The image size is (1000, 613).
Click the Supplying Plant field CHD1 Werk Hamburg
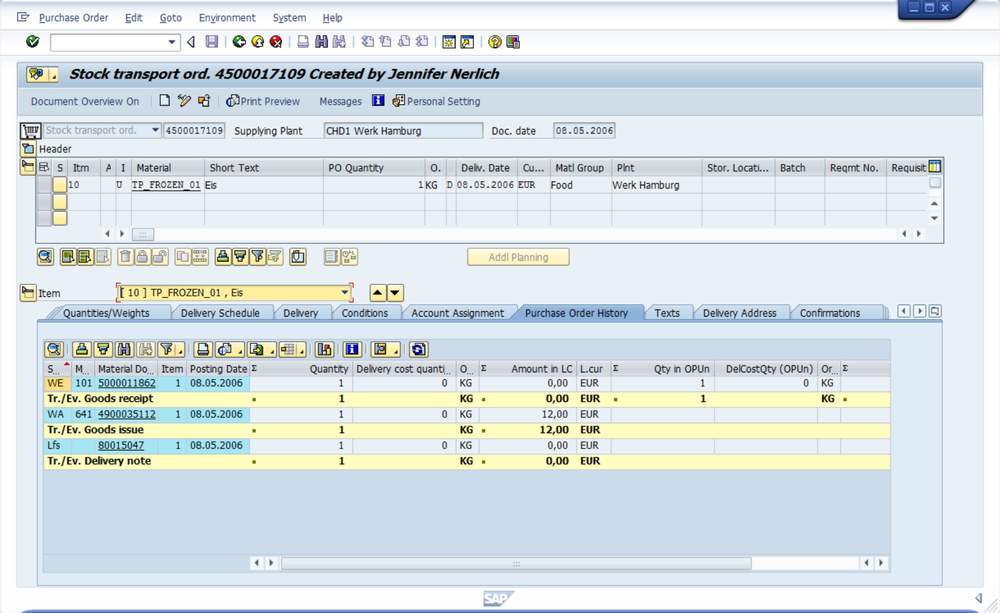[x=403, y=130]
